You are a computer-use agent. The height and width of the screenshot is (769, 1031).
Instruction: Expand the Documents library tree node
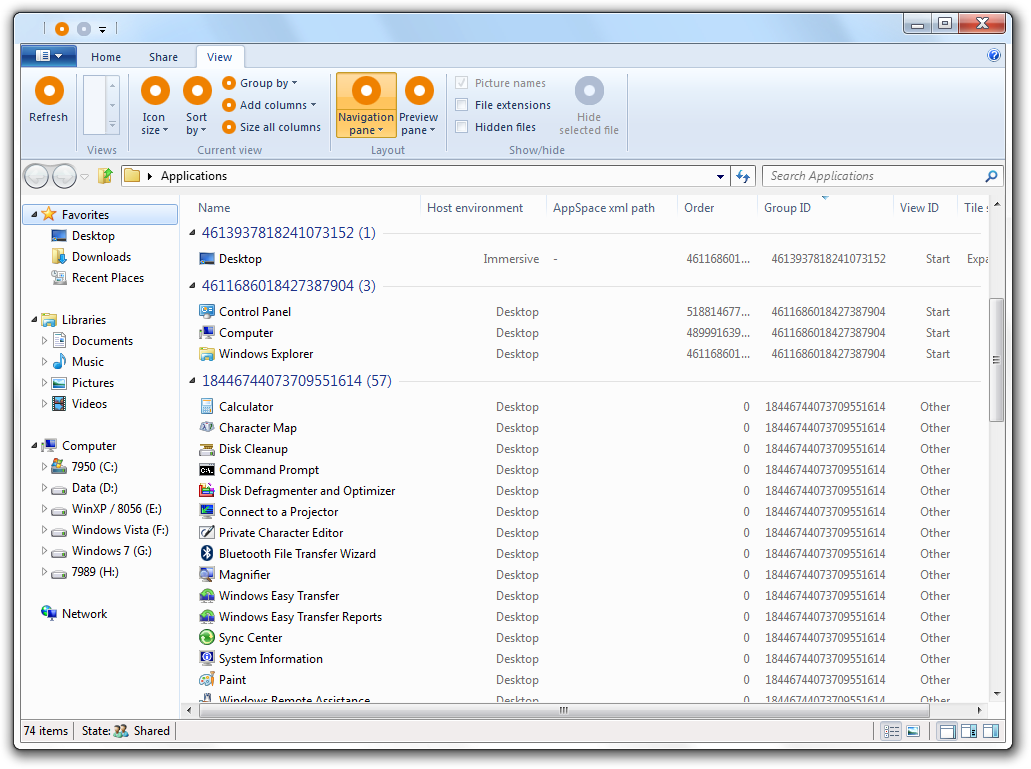tap(44, 341)
